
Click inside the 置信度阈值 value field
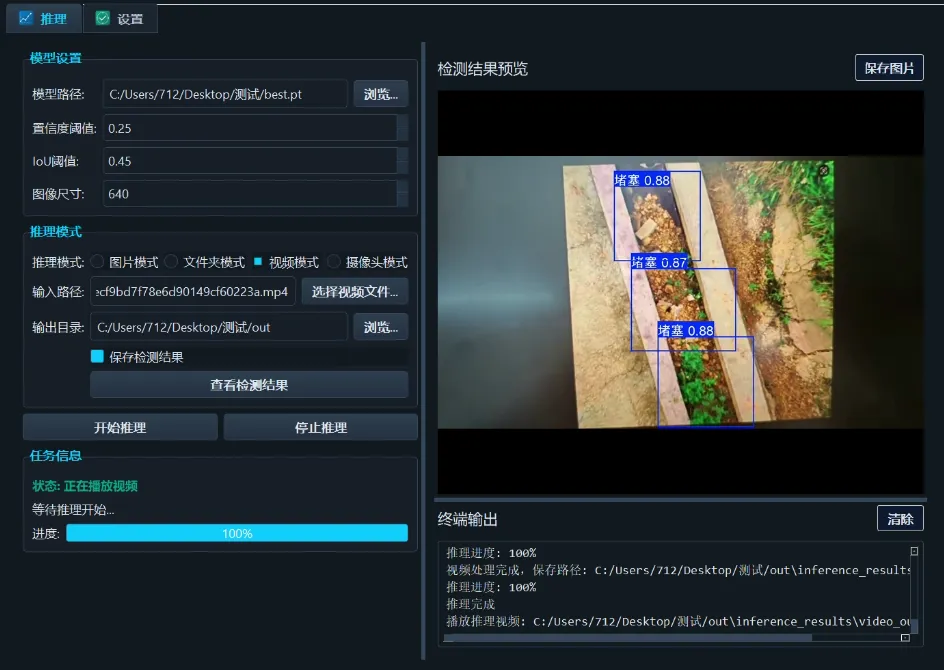pyautogui.click(x=248, y=128)
